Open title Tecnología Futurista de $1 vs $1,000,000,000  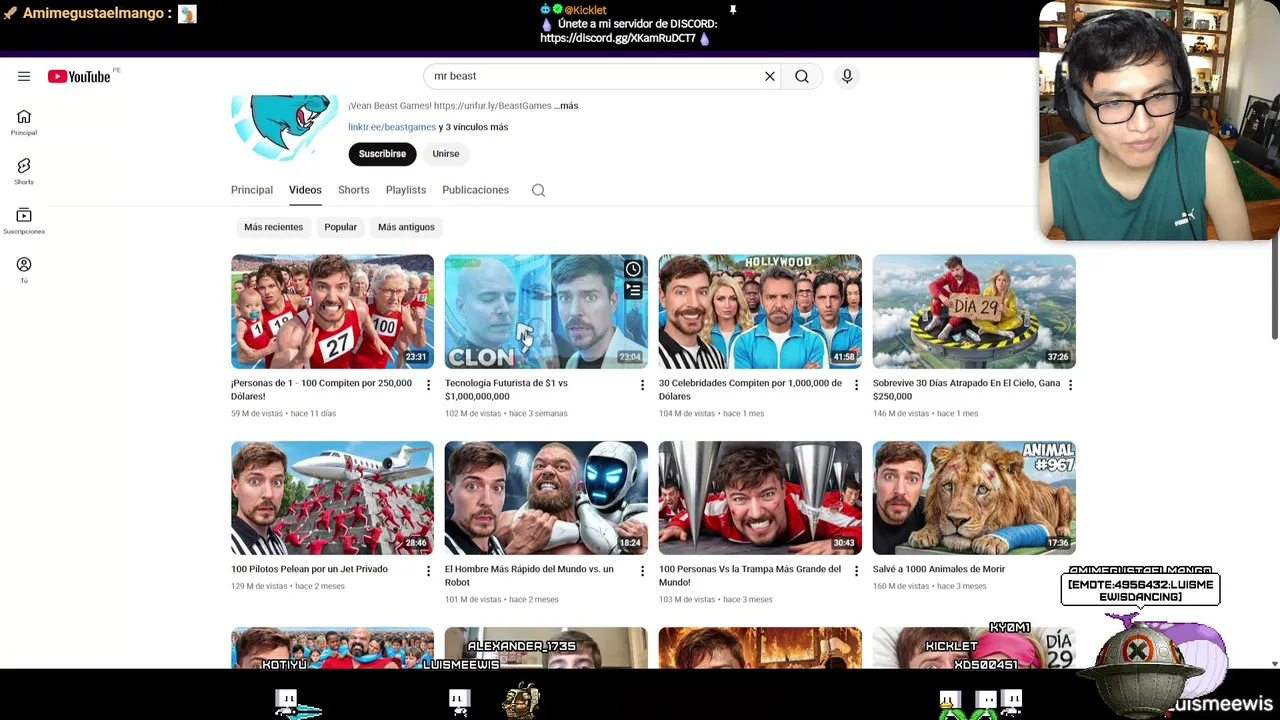point(506,389)
